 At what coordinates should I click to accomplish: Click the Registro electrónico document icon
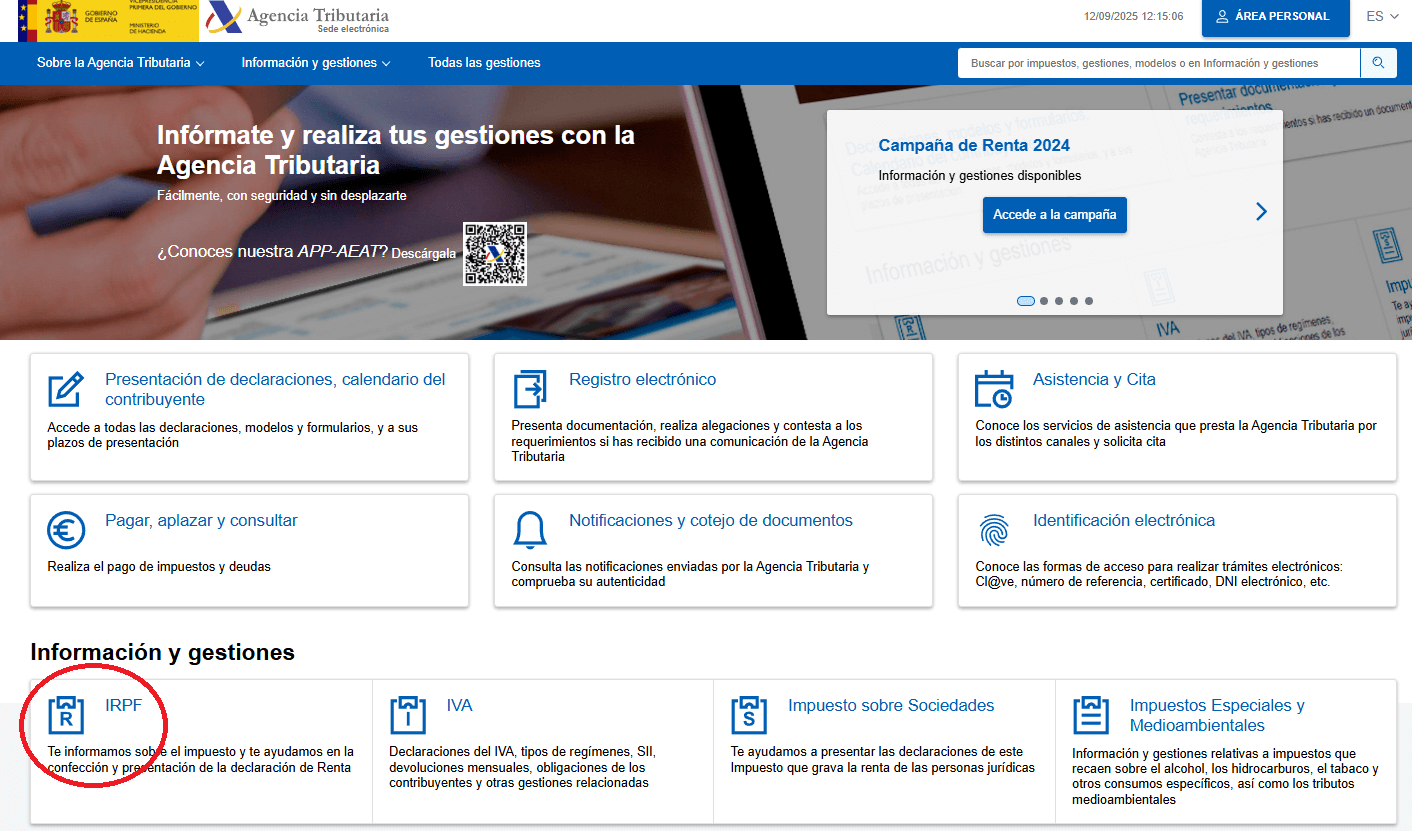pyautogui.click(x=530, y=389)
